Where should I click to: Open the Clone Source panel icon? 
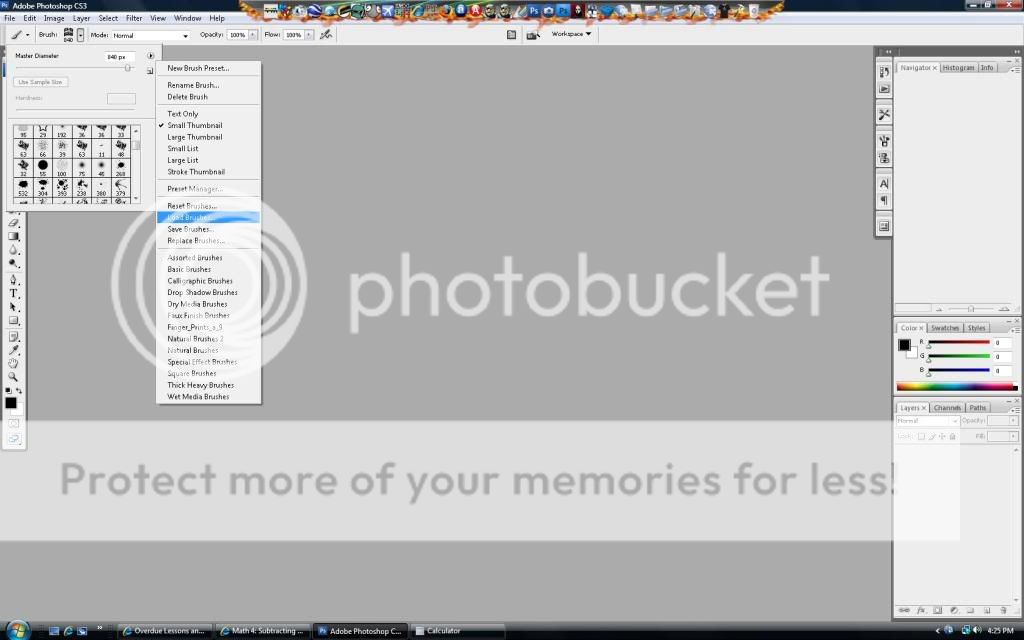click(884, 158)
